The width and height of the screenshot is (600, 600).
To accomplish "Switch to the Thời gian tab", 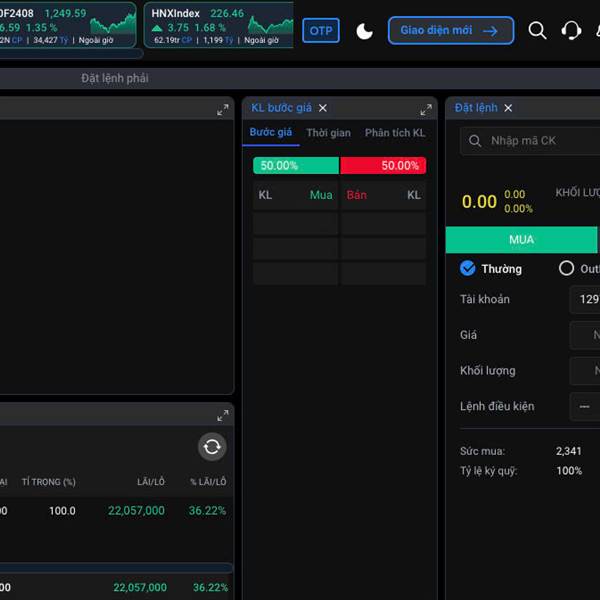I will point(328,133).
